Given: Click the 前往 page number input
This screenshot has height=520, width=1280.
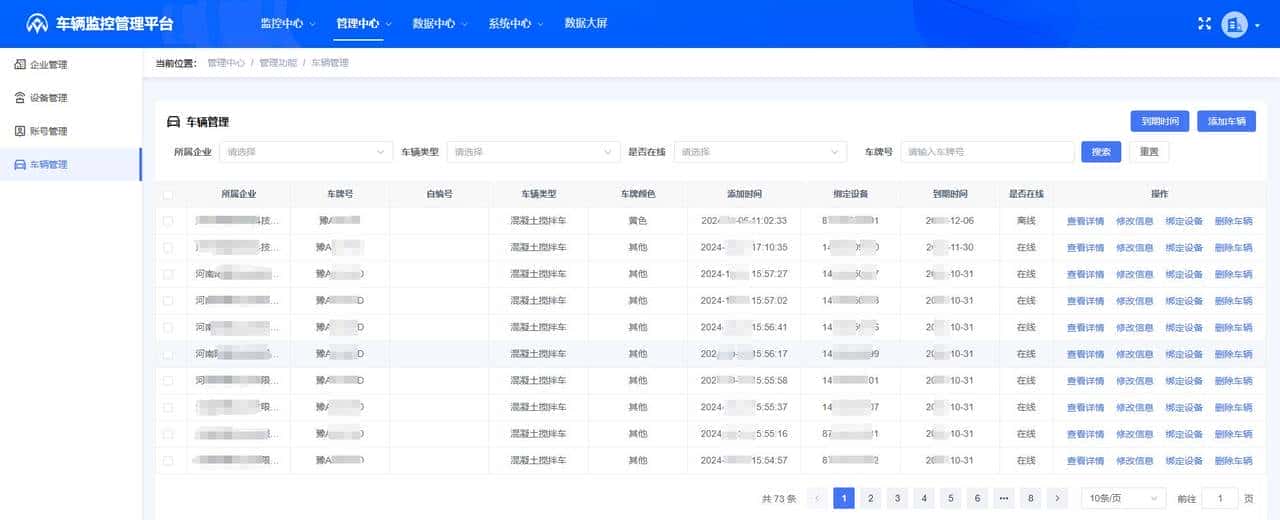Looking at the screenshot, I should (x=1219, y=498).
